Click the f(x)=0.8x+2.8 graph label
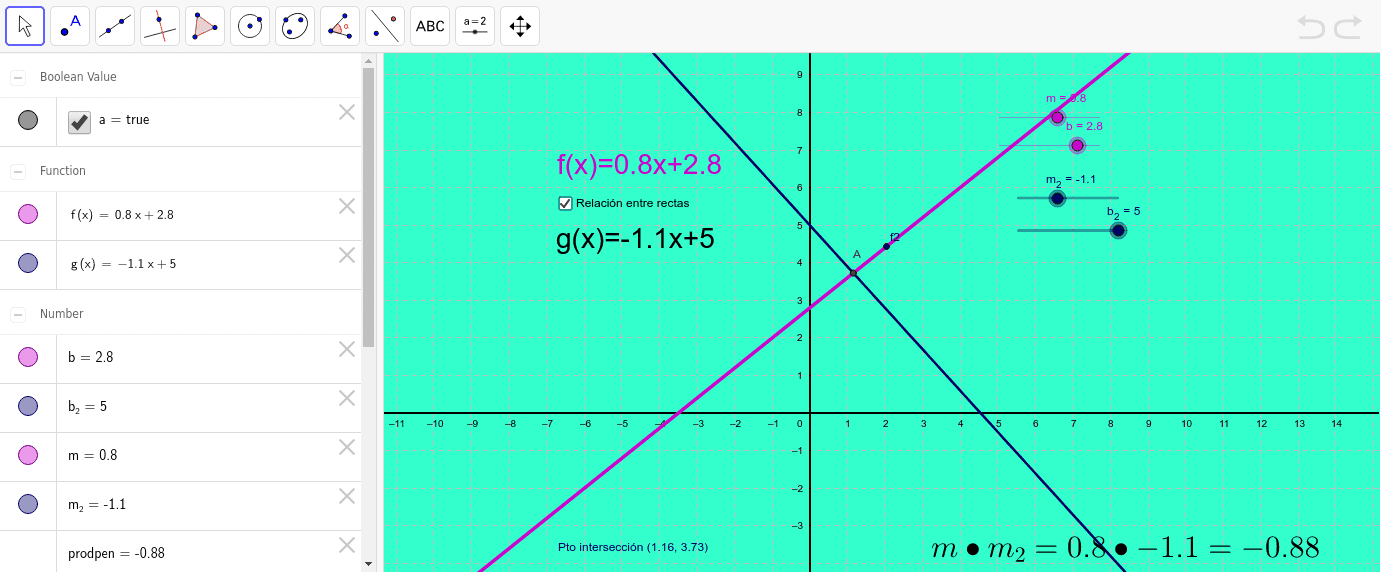 point(639,165)
